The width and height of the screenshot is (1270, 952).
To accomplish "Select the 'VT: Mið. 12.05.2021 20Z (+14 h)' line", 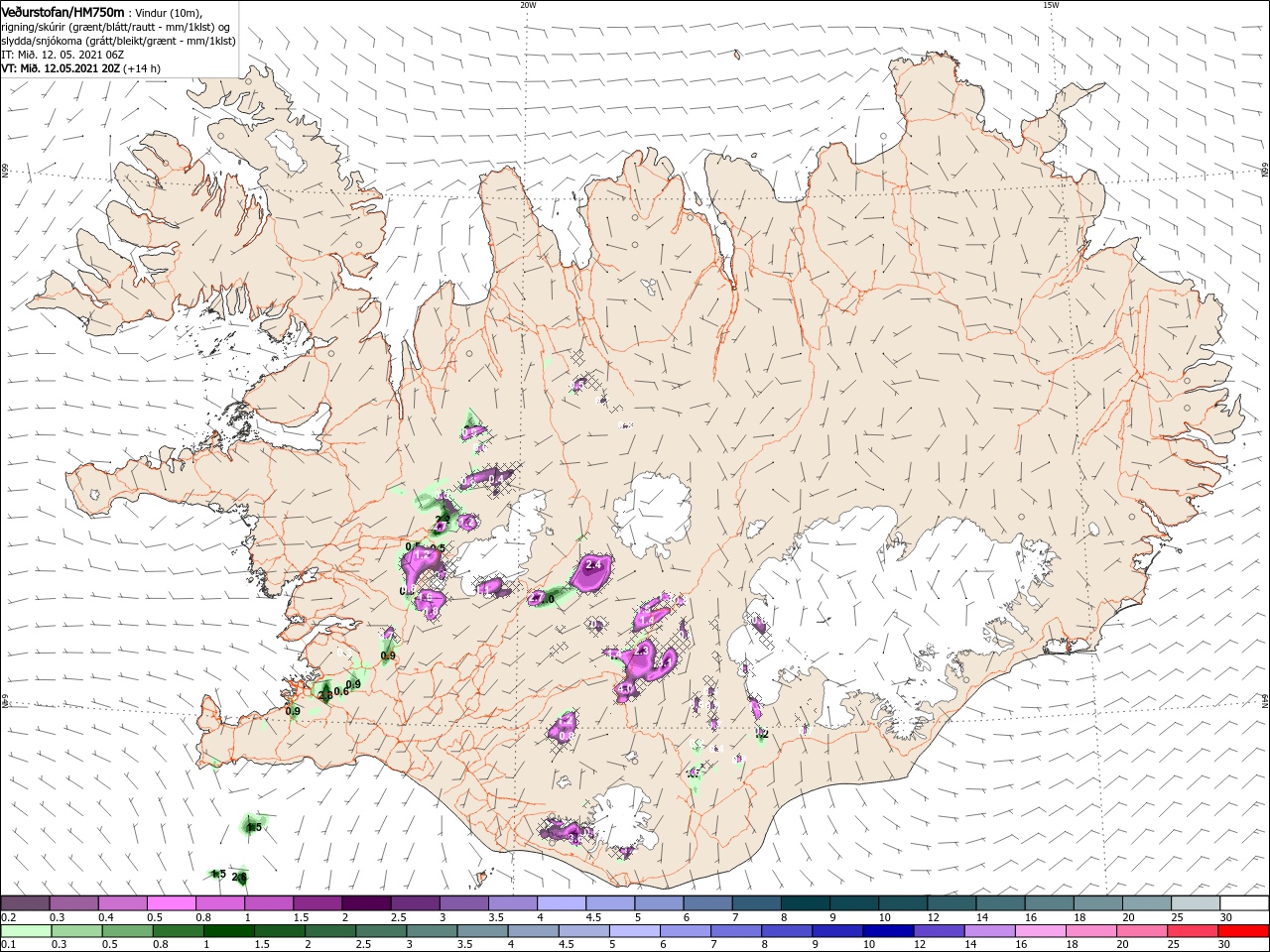I will tap(80, 68).
